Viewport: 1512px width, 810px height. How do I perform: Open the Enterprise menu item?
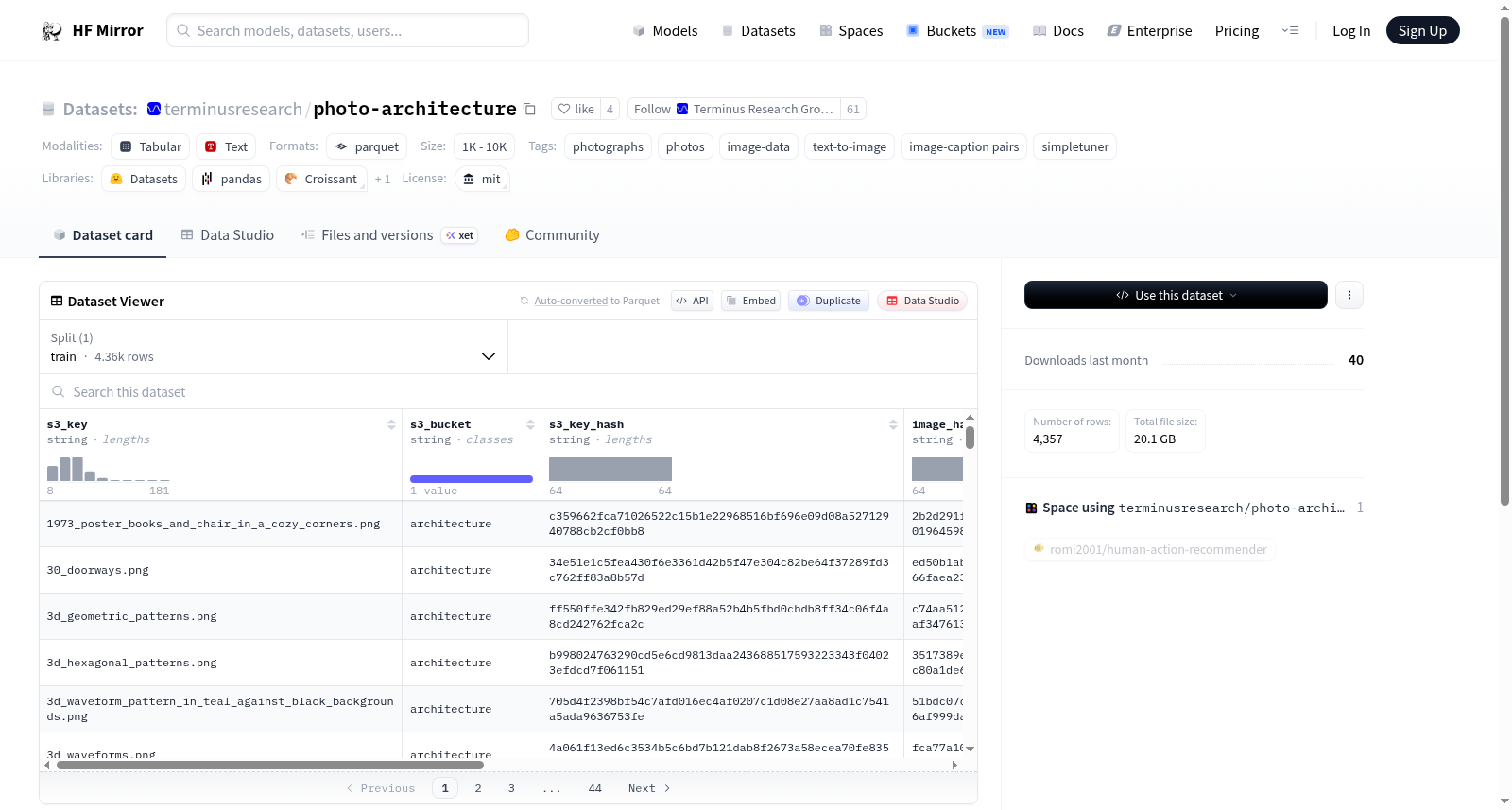(1149, 31)
